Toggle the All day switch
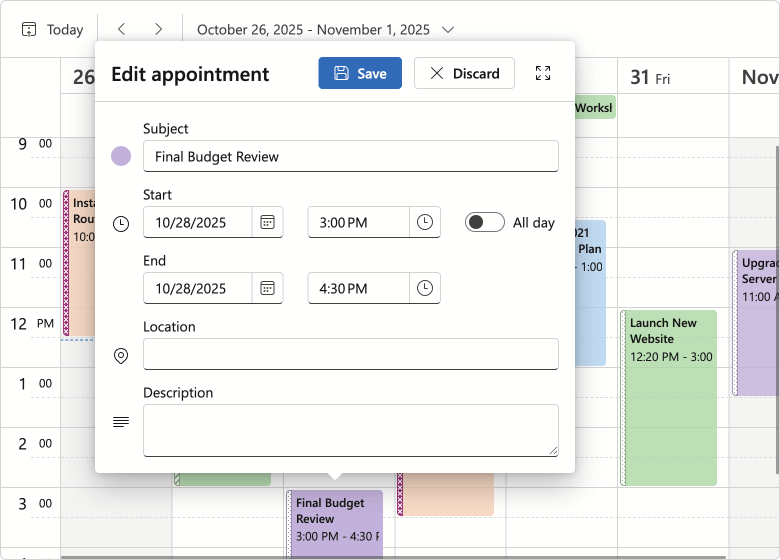This screenshot has width=780, height=560. tap(485, 222)
